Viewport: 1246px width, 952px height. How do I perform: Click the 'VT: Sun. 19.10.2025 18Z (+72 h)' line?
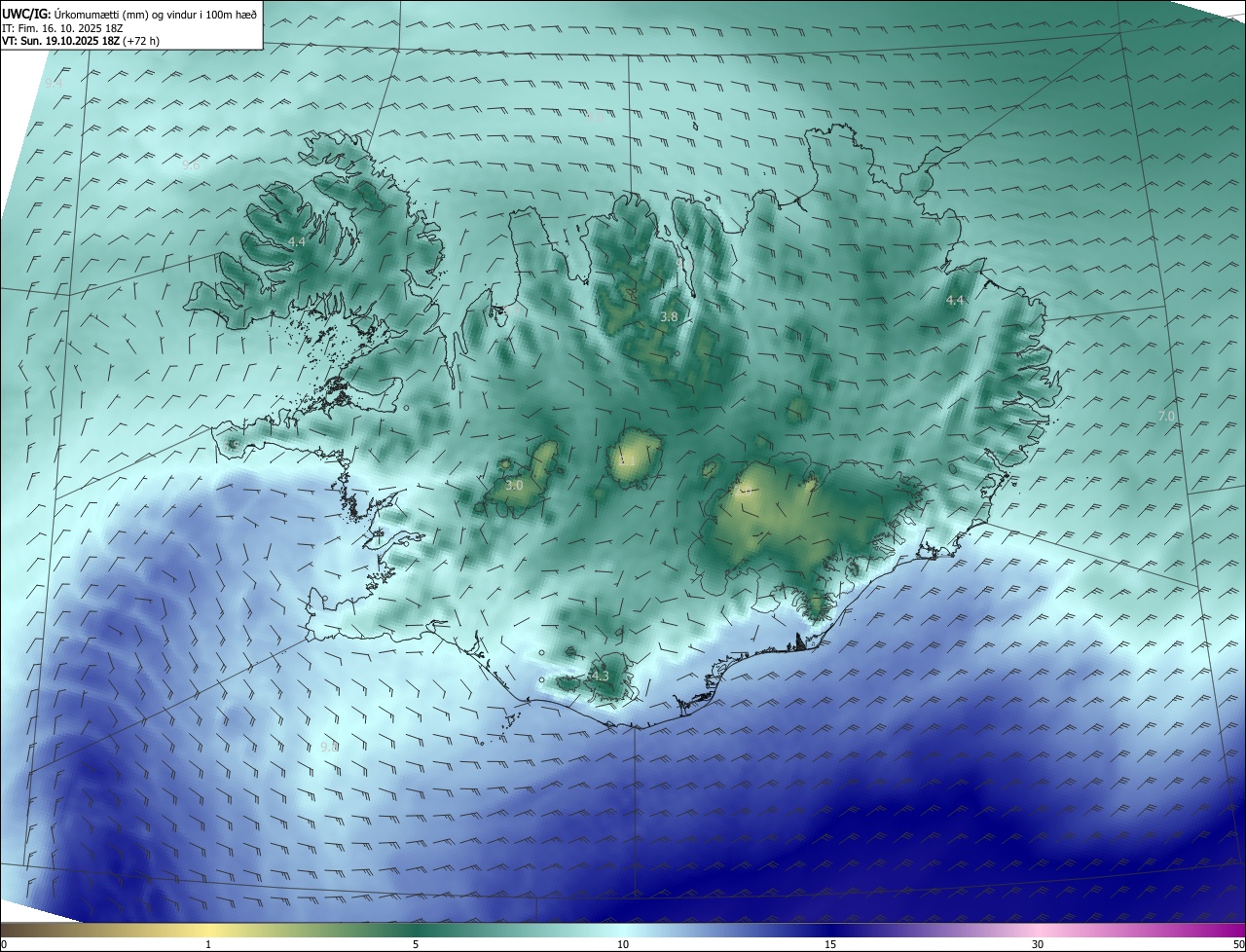(x=81, y=41)
